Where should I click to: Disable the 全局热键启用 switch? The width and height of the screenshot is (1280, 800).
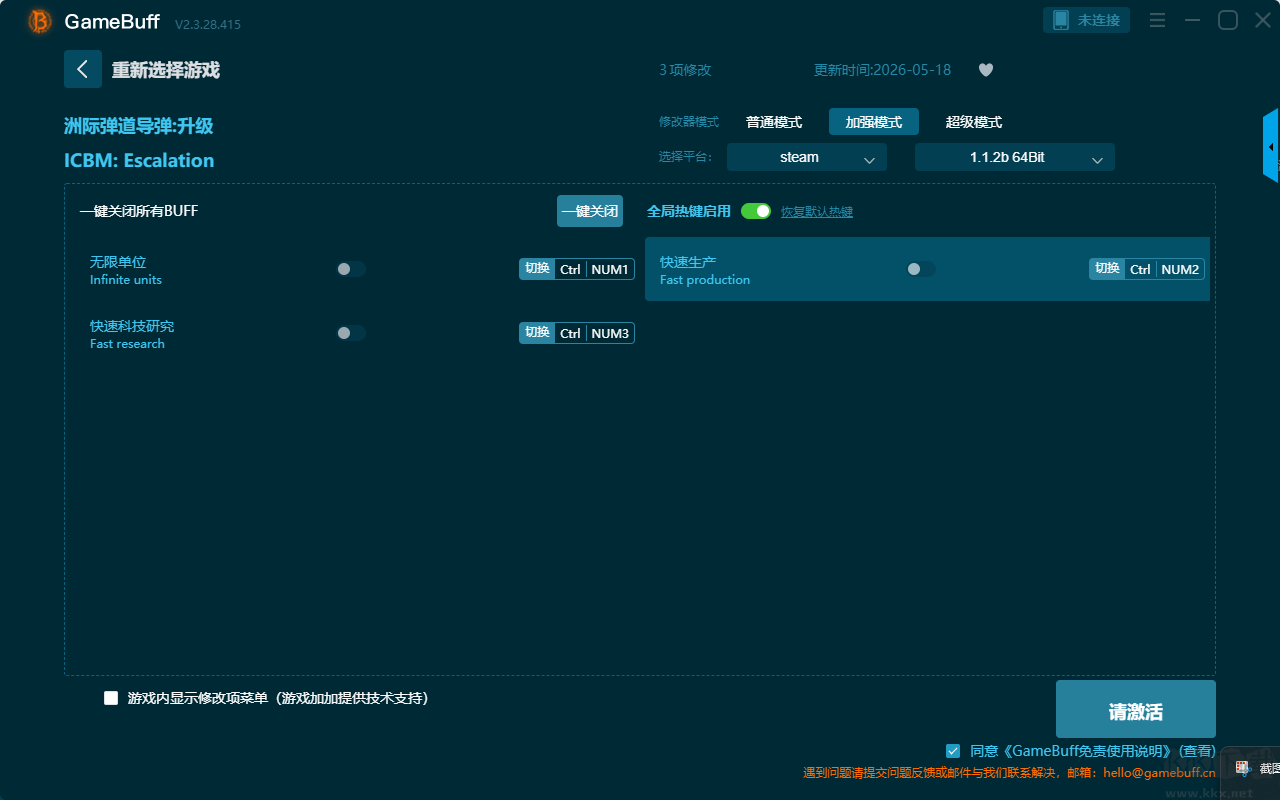(x=756, y=211)
